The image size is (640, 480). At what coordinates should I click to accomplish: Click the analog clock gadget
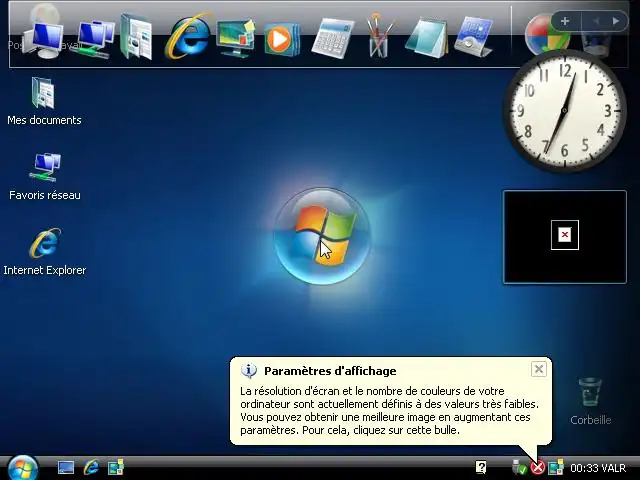coord(565,110)
